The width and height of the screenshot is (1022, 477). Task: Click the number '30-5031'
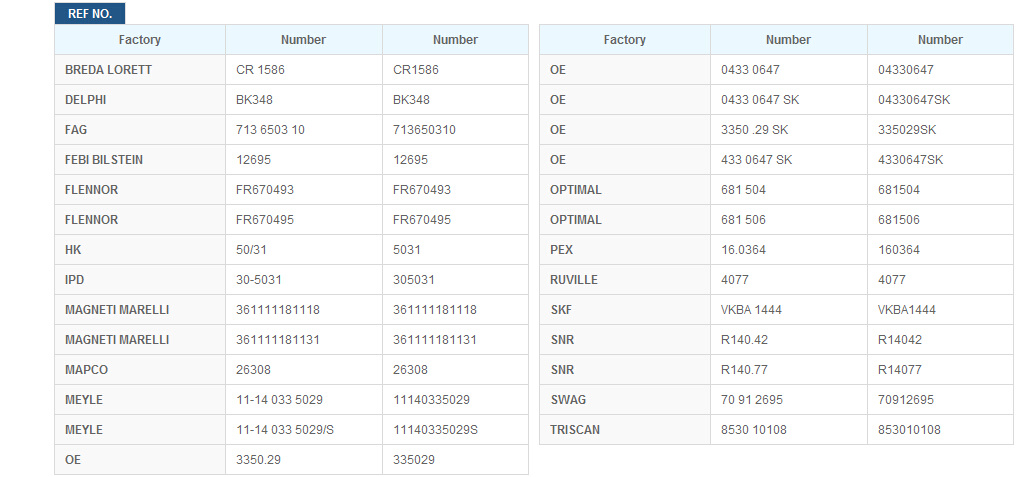(x=259, y=280)
